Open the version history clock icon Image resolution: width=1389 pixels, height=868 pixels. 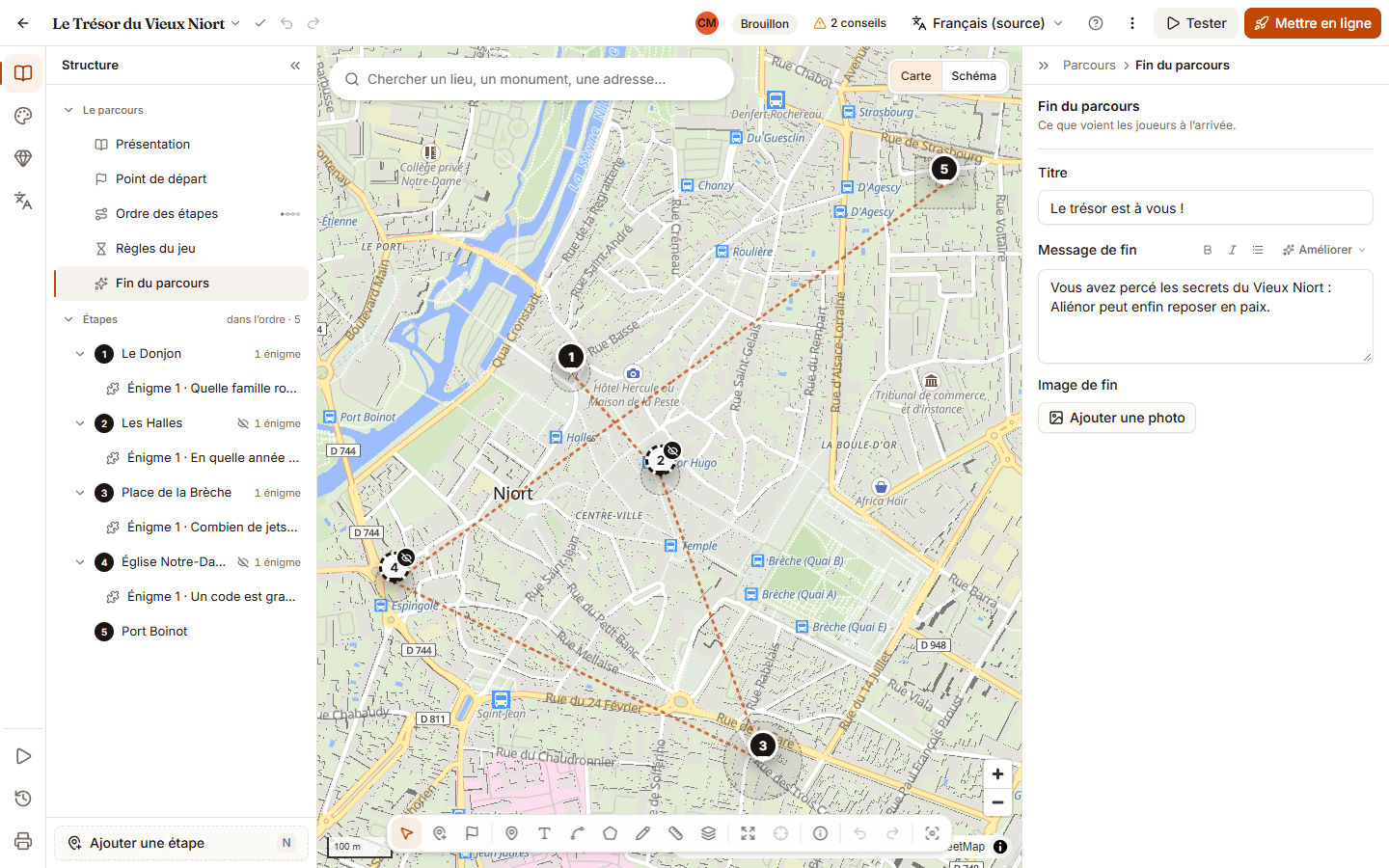click(23, 799)
